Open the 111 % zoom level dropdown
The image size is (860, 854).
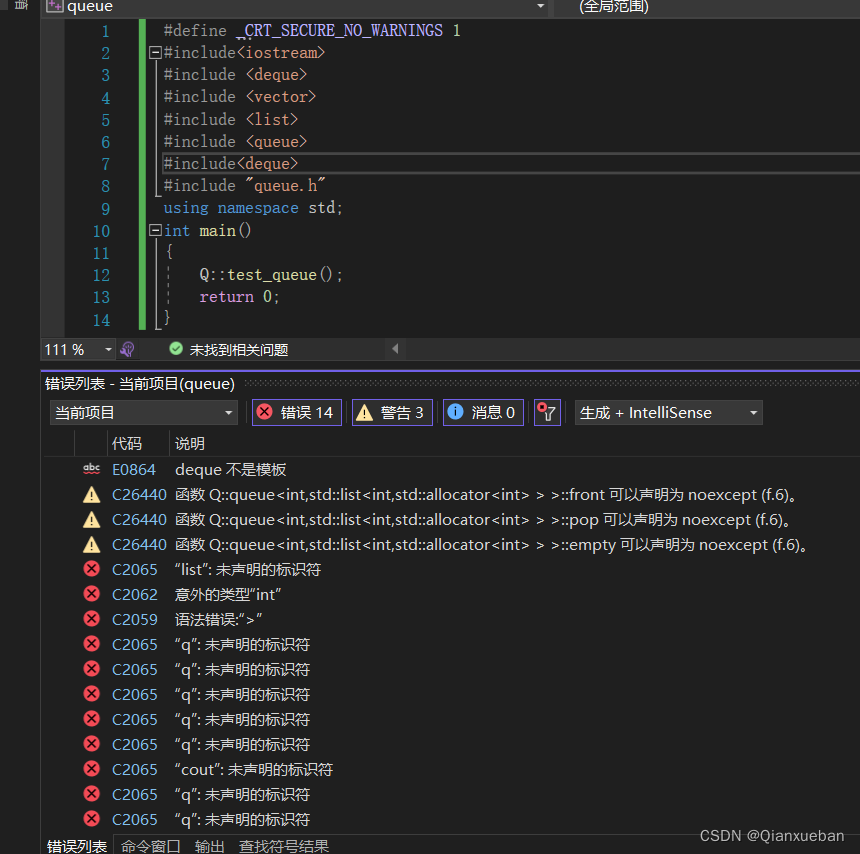tap(108, 349)
